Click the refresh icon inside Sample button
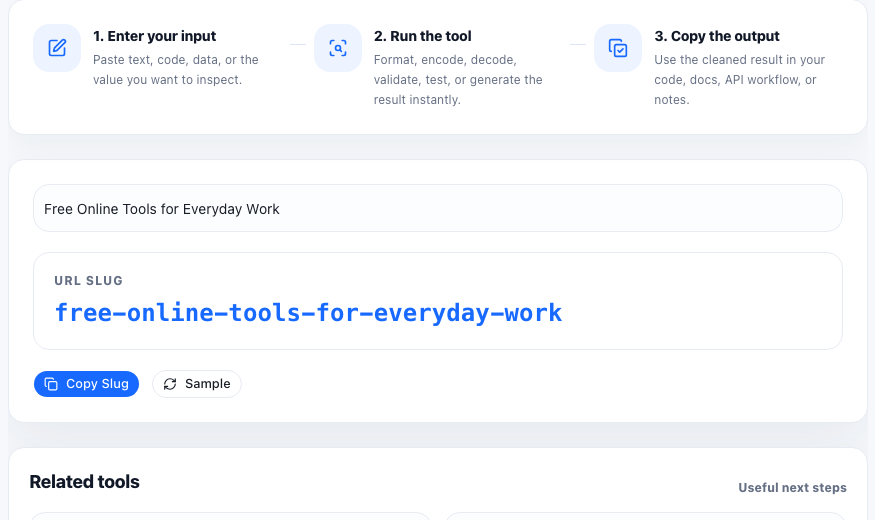 (170, 384)
